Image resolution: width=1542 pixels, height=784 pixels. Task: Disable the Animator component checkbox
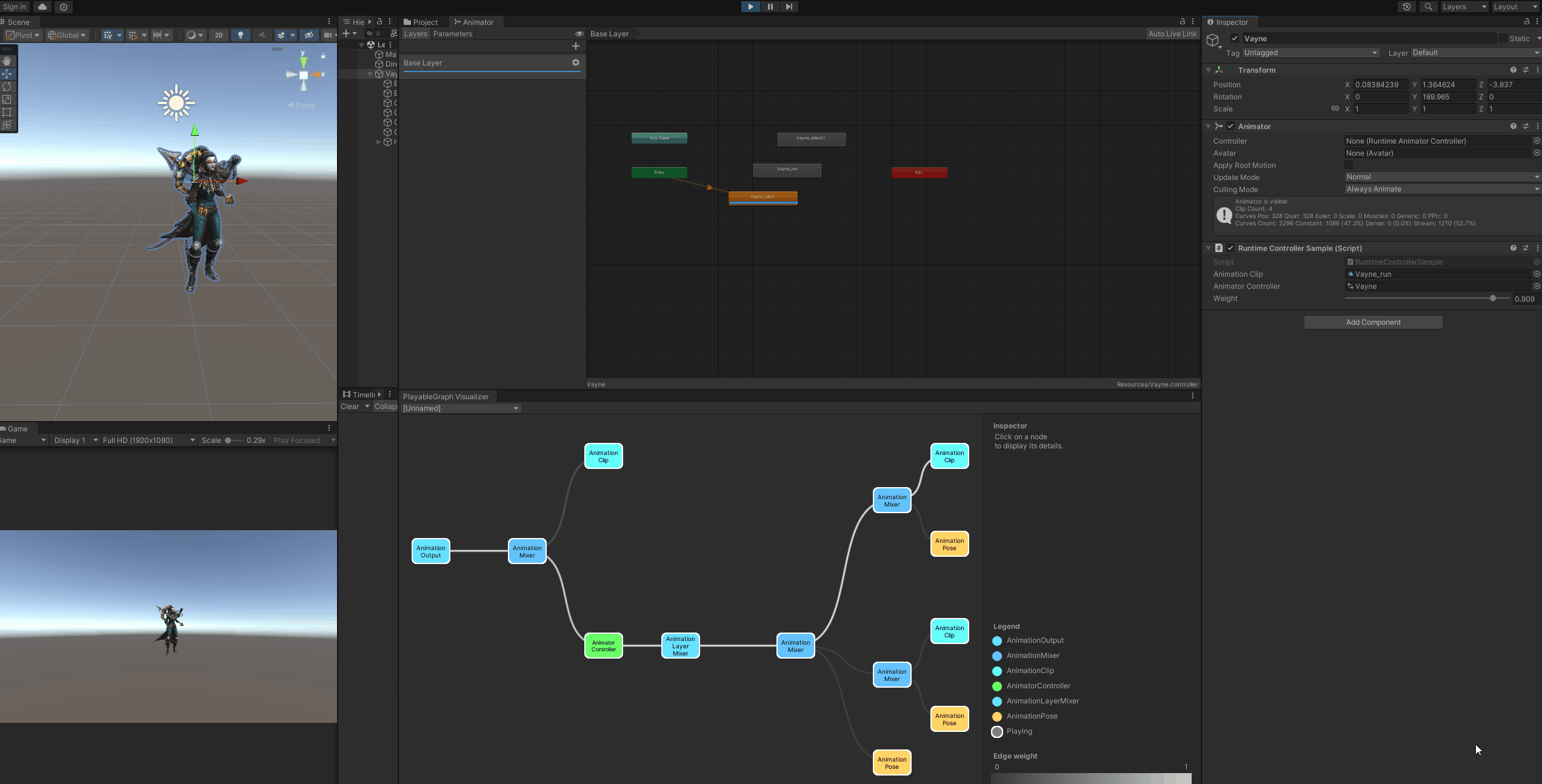point(1230,126)
